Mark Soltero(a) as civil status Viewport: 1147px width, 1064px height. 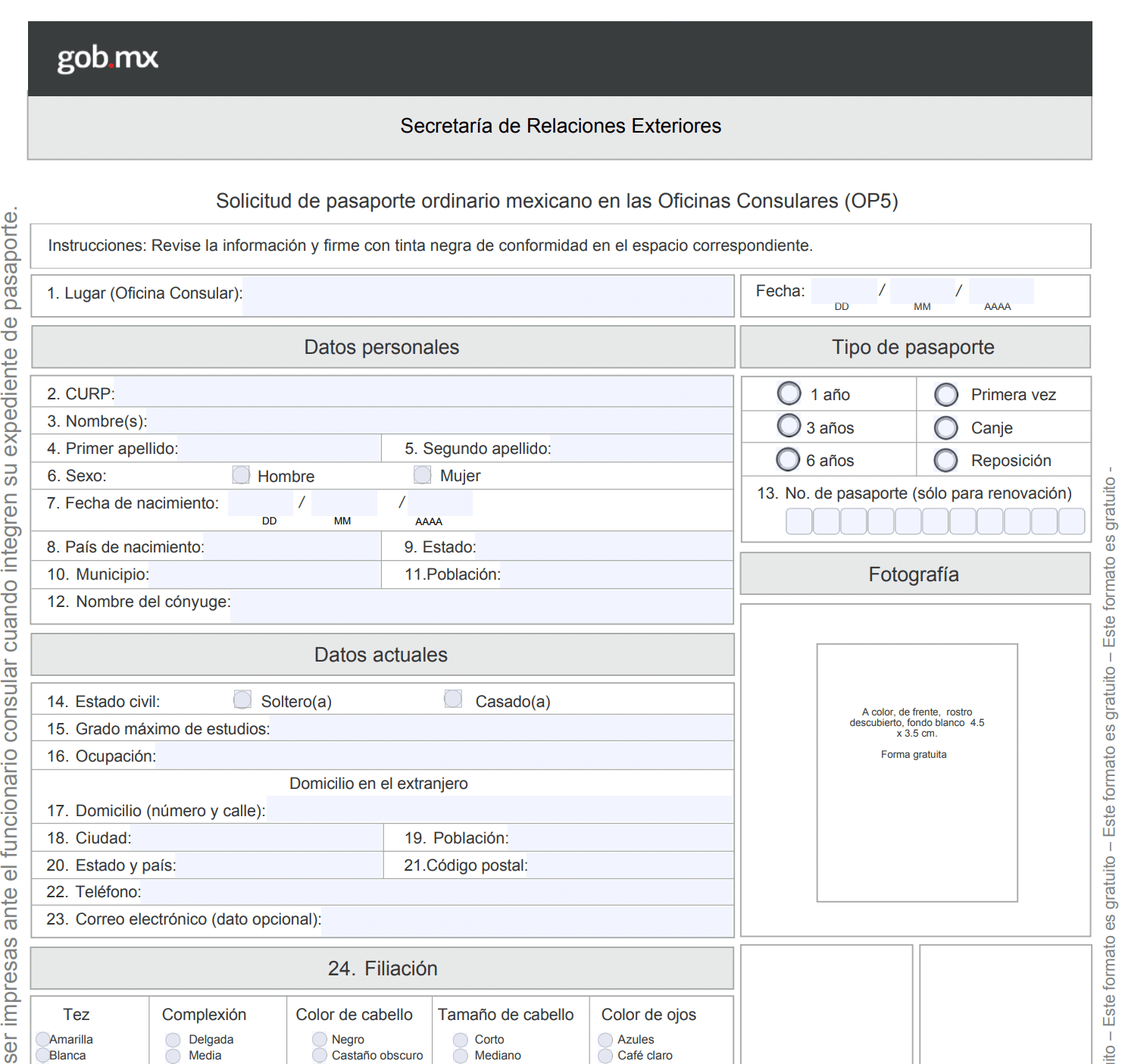tap(242, 699)
